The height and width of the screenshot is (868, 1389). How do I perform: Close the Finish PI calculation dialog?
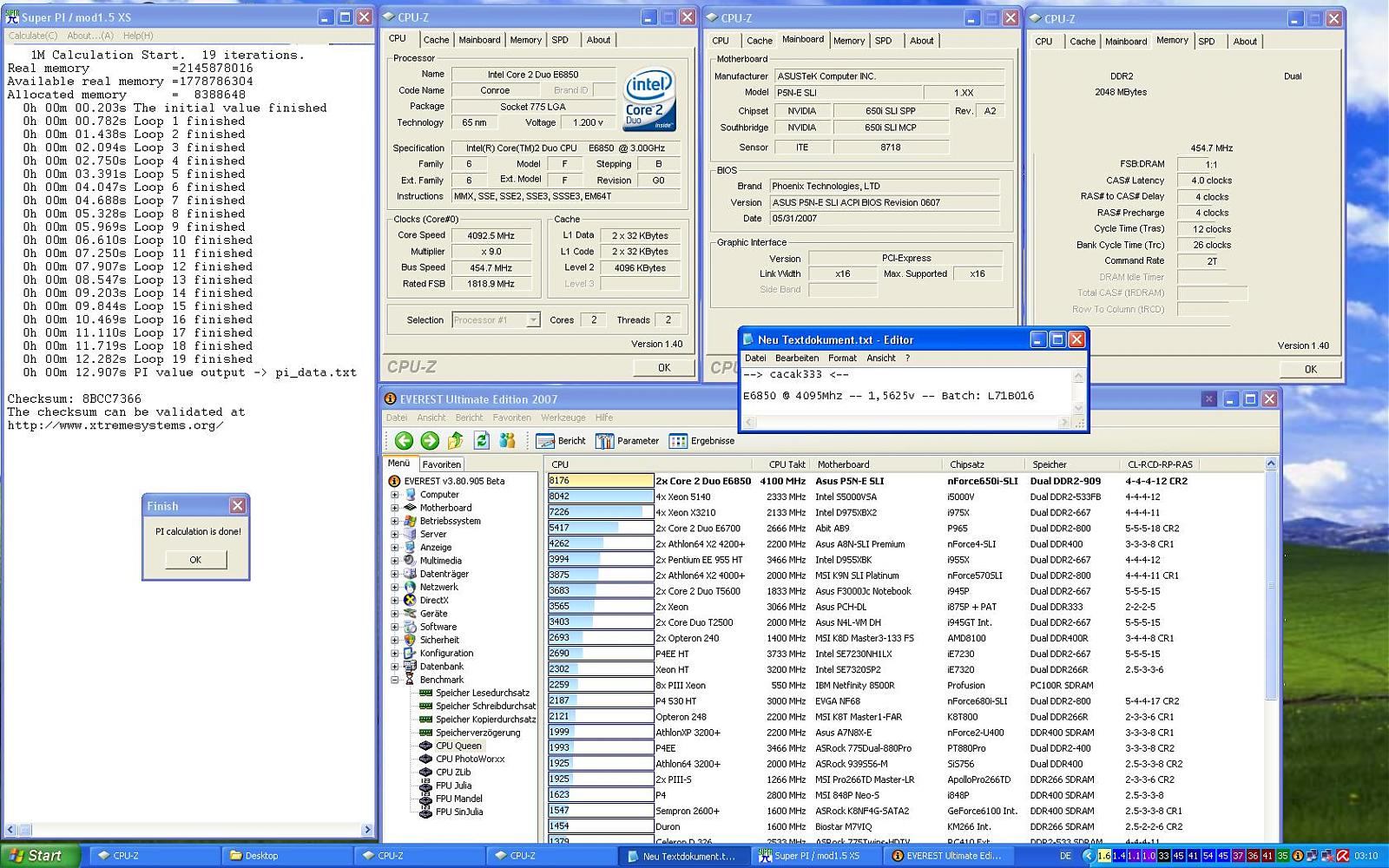237,506
